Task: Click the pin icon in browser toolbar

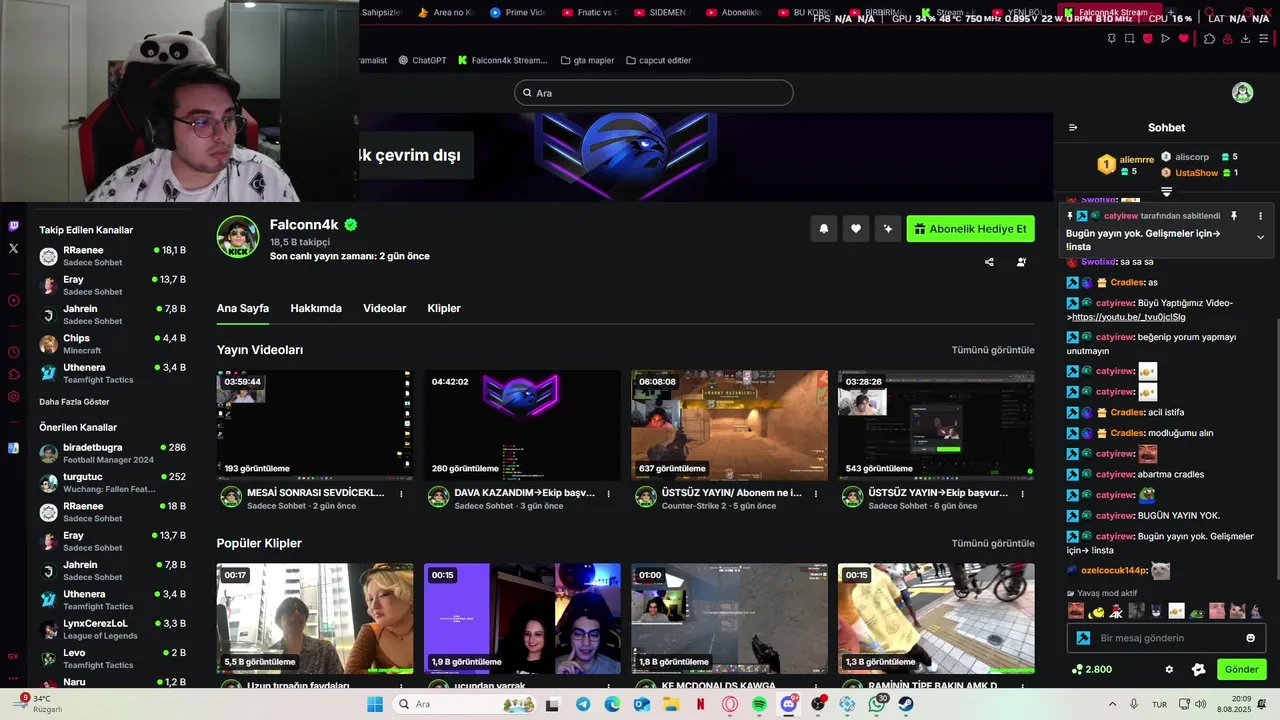Action: pyautogui.click(x=1111, y=39)
